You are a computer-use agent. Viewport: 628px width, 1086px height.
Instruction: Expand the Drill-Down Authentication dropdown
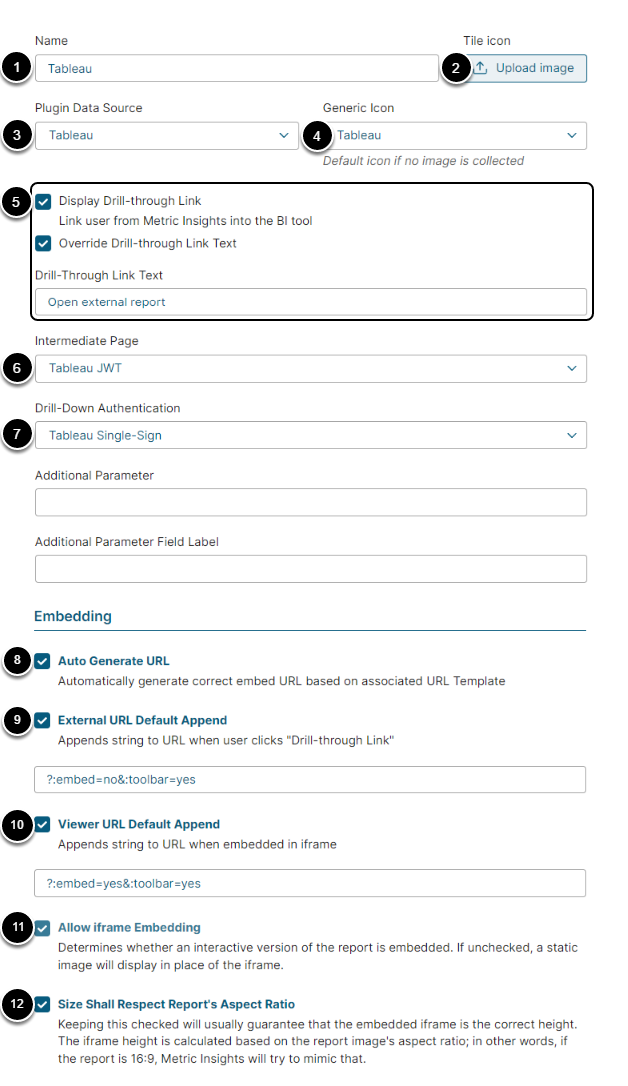(310, 435)
